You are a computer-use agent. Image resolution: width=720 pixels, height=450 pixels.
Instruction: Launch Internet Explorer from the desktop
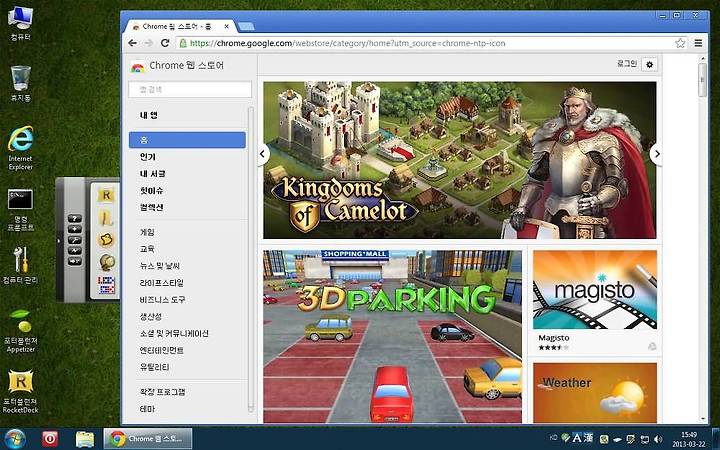click(20, 148)
